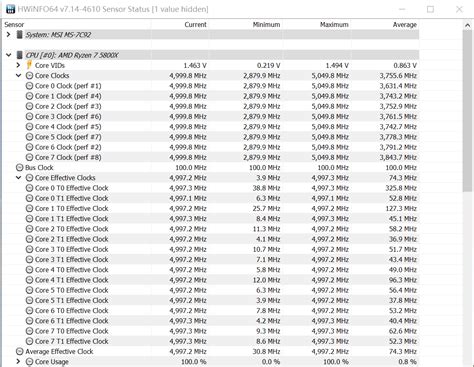Collapse the Core Effective Clocks group
474x367 pixels.
(18, 178)
